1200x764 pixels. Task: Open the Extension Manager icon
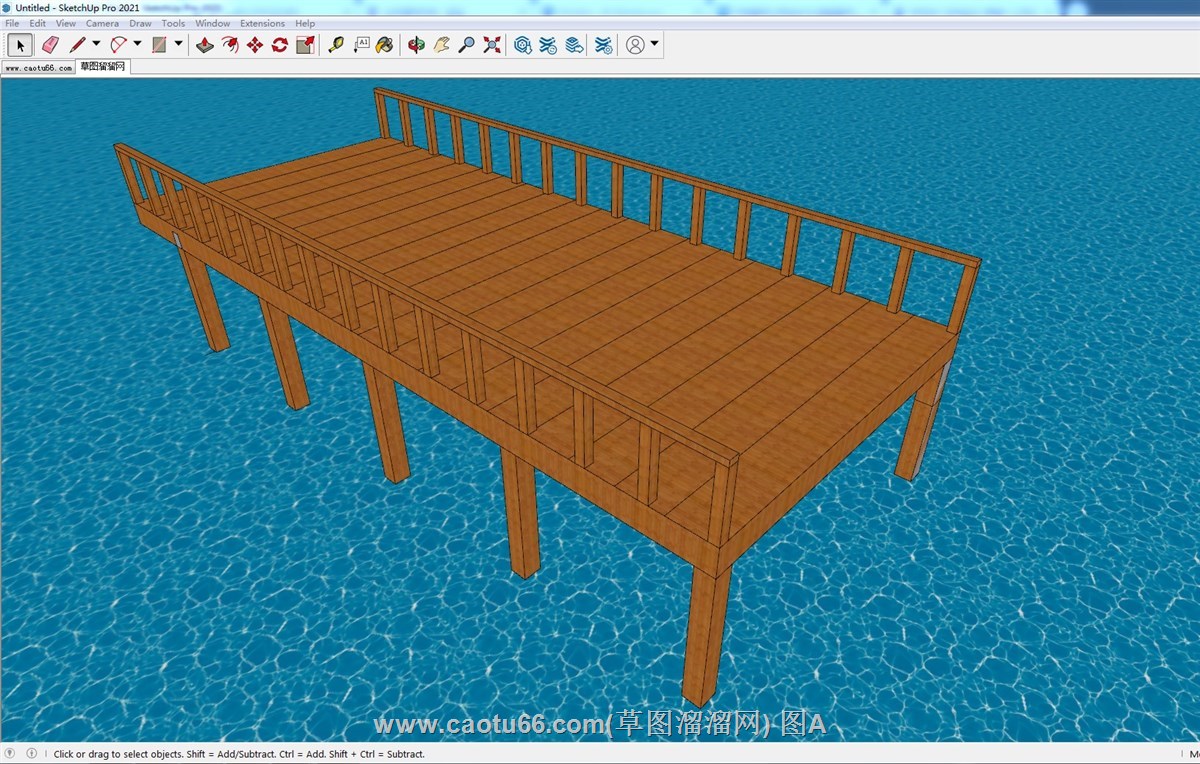click(604, 45)
